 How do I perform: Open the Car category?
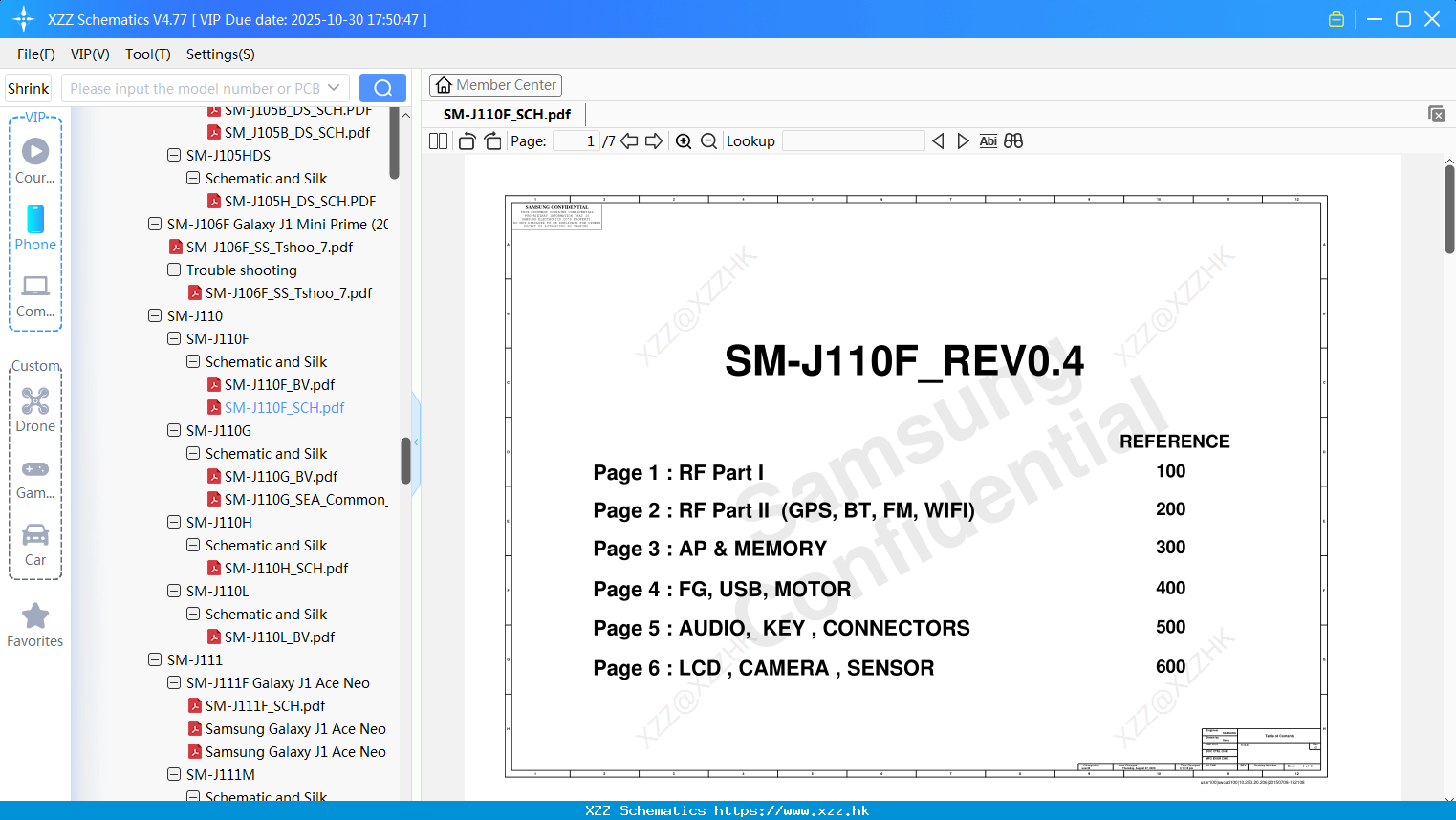(35, 546)
